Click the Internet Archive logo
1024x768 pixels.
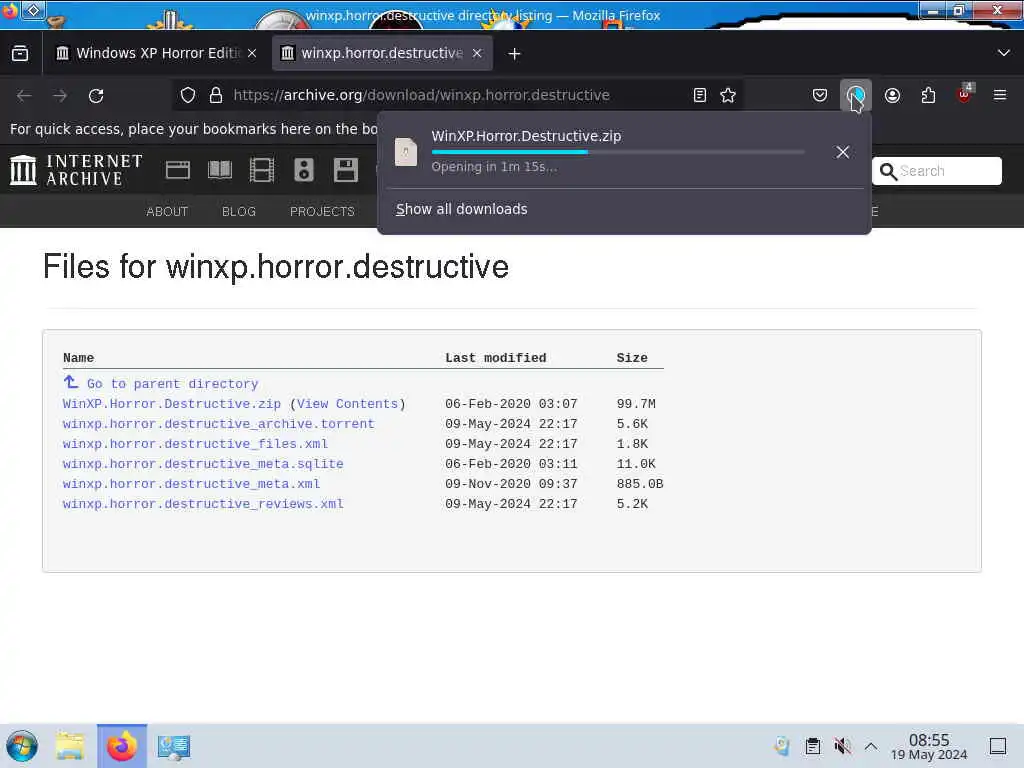tap(76, 170)
